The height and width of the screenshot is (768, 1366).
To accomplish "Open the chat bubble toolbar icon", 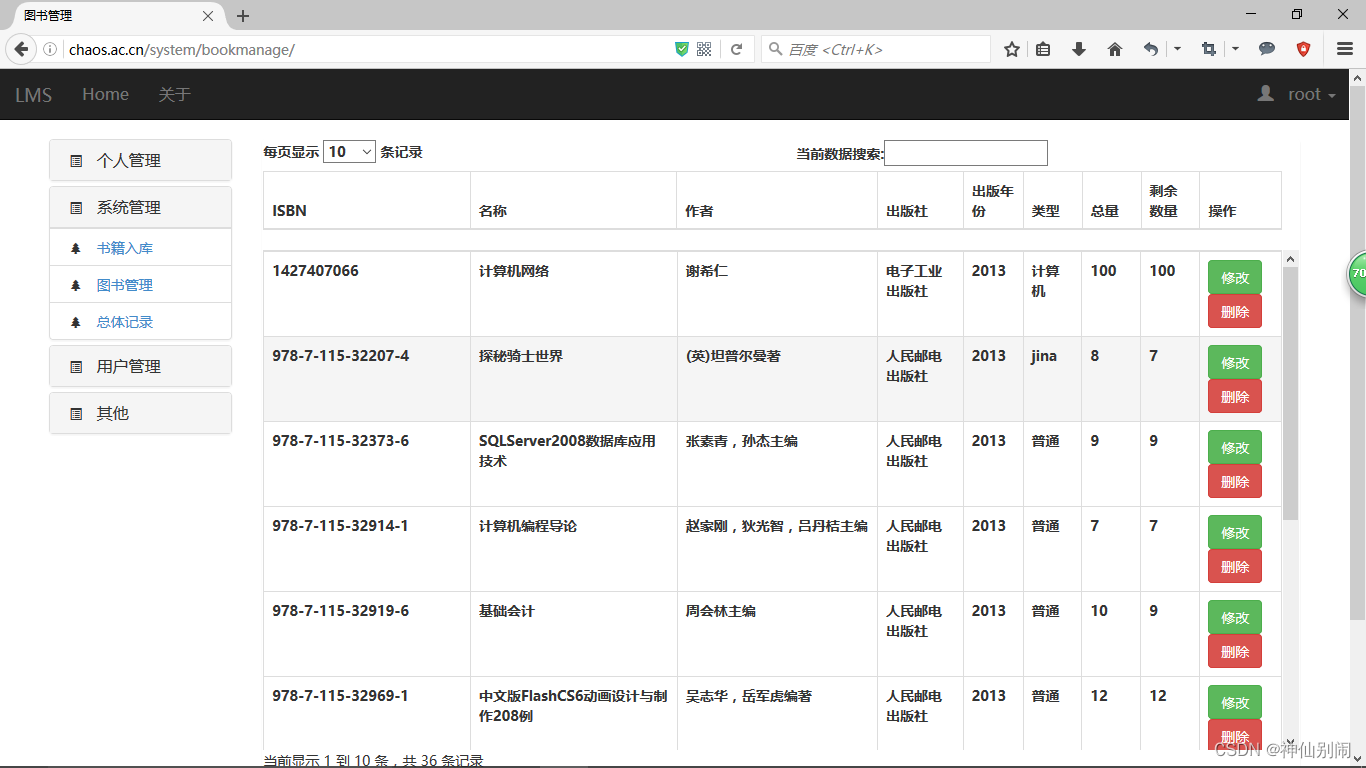I will [x=1267, y=49].
